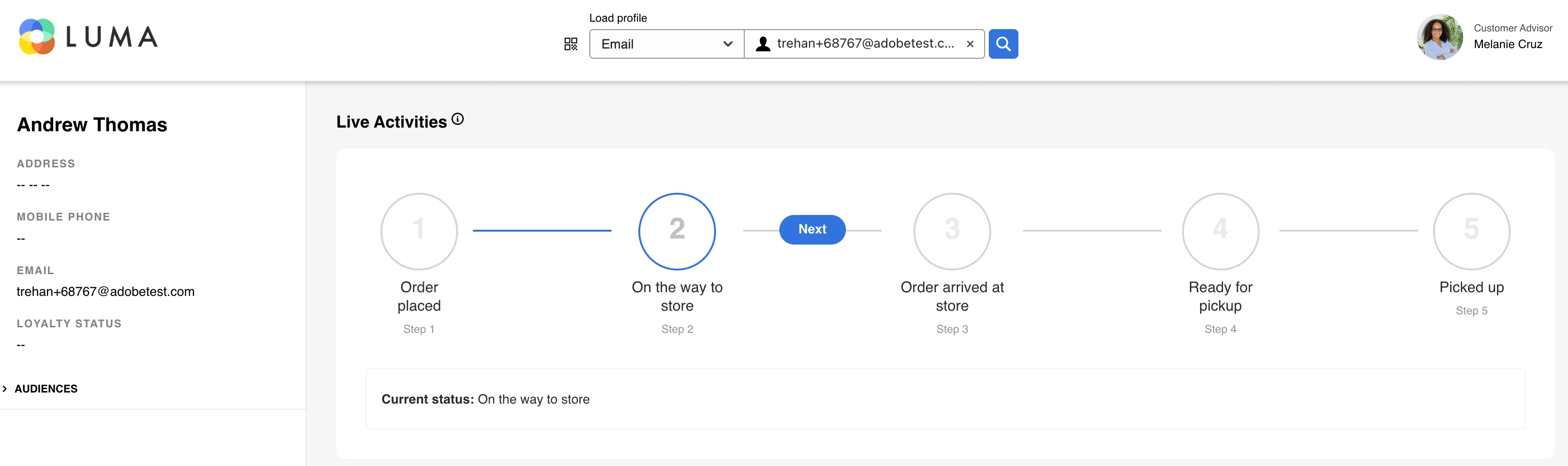
Task: Click the Luma colorful logo
Action: click(x=37, y=37)
